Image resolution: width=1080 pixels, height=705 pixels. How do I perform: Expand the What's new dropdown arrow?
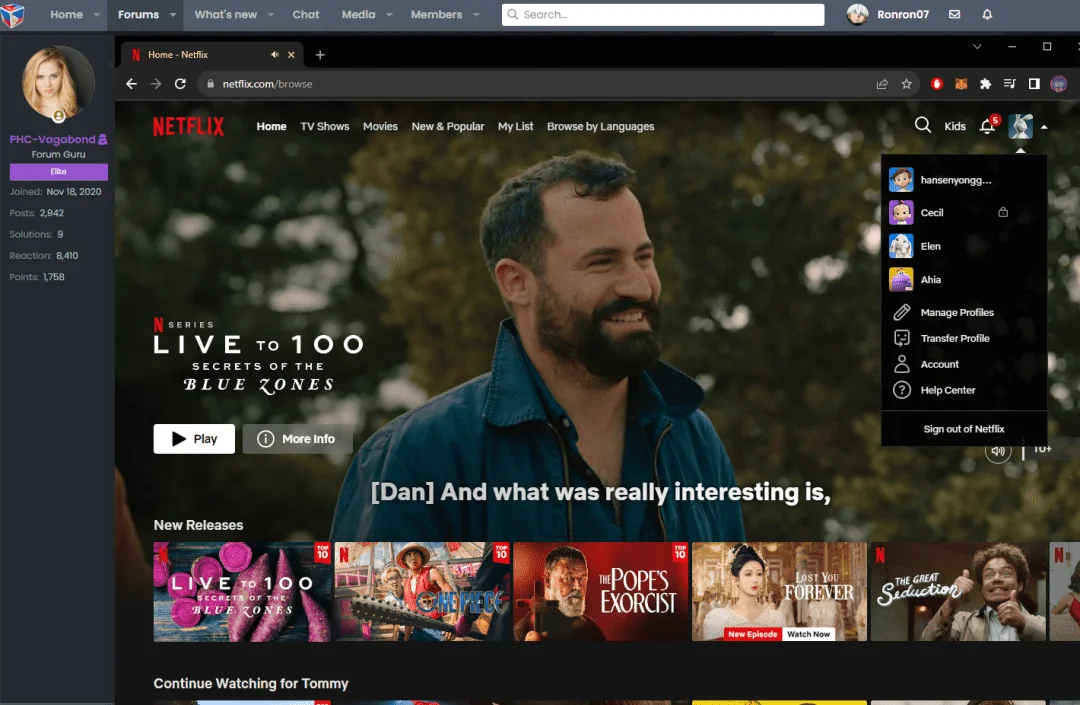[271, 14]
